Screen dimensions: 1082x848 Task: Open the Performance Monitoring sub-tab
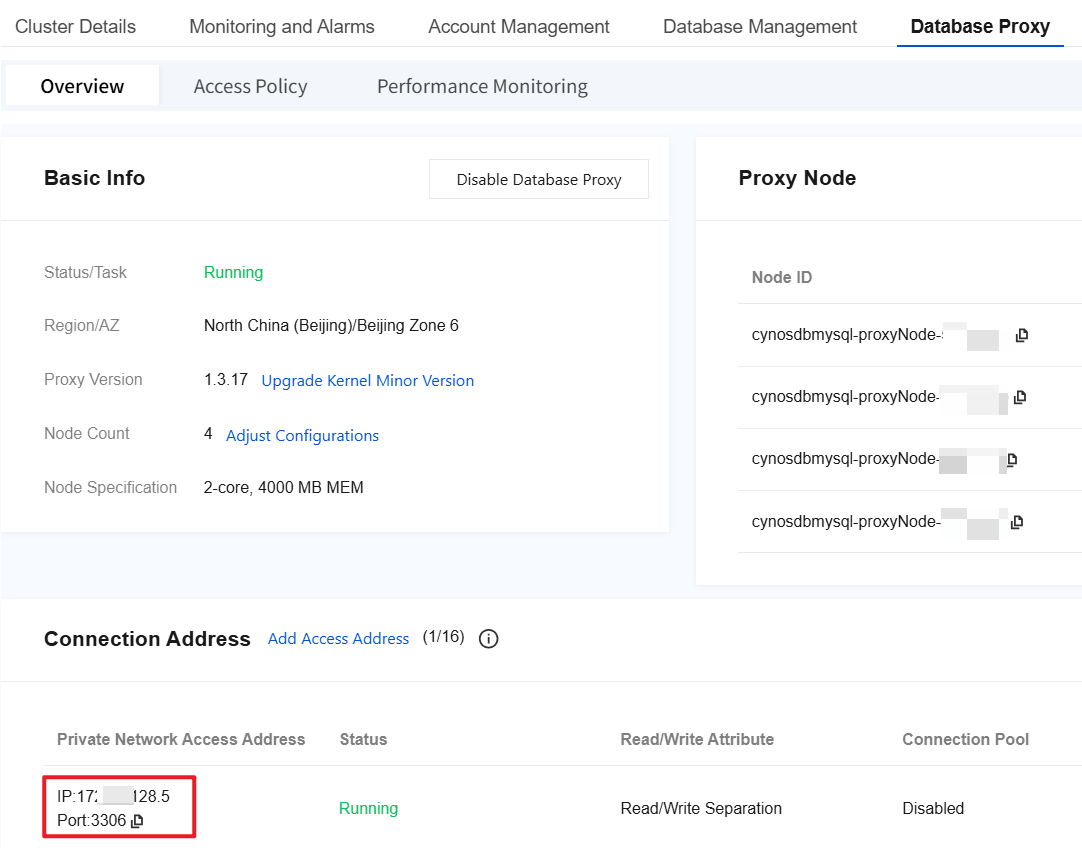(x=482, y=86)
